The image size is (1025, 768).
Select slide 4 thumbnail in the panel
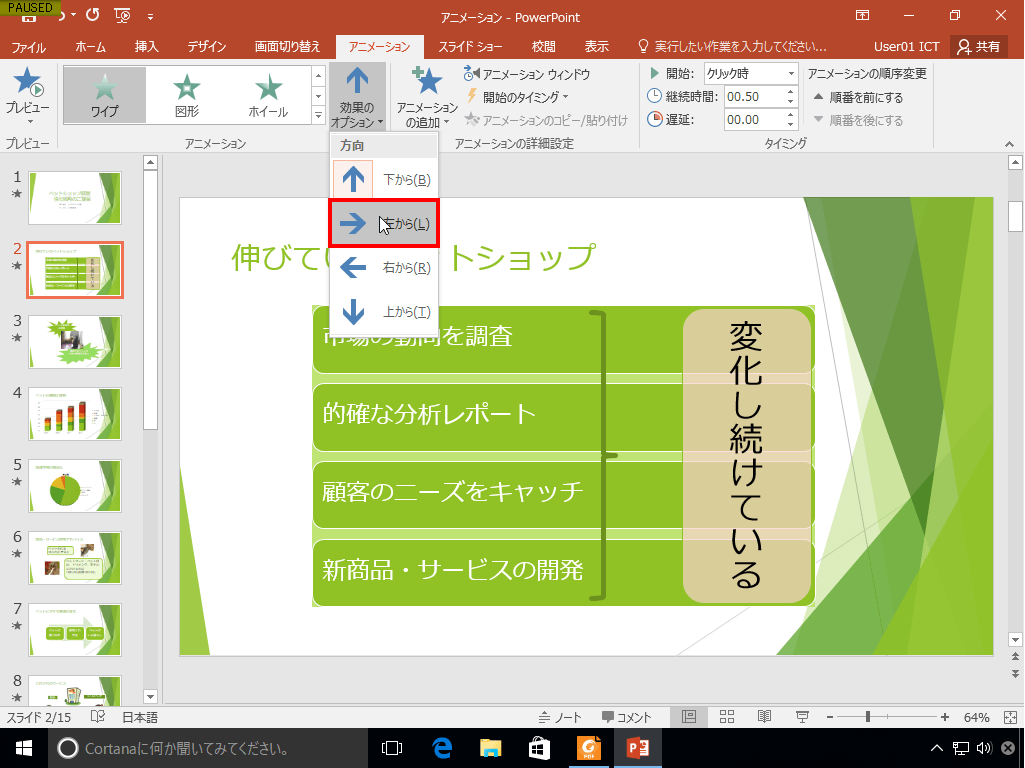pos(75,413)
